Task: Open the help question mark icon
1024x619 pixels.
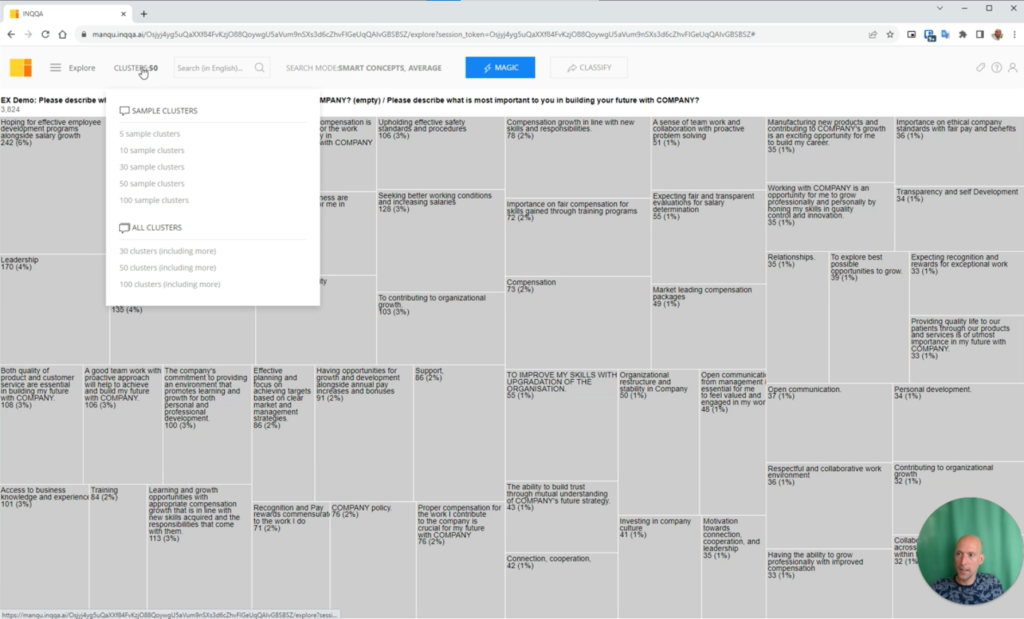Action: (x=997, y=67)
